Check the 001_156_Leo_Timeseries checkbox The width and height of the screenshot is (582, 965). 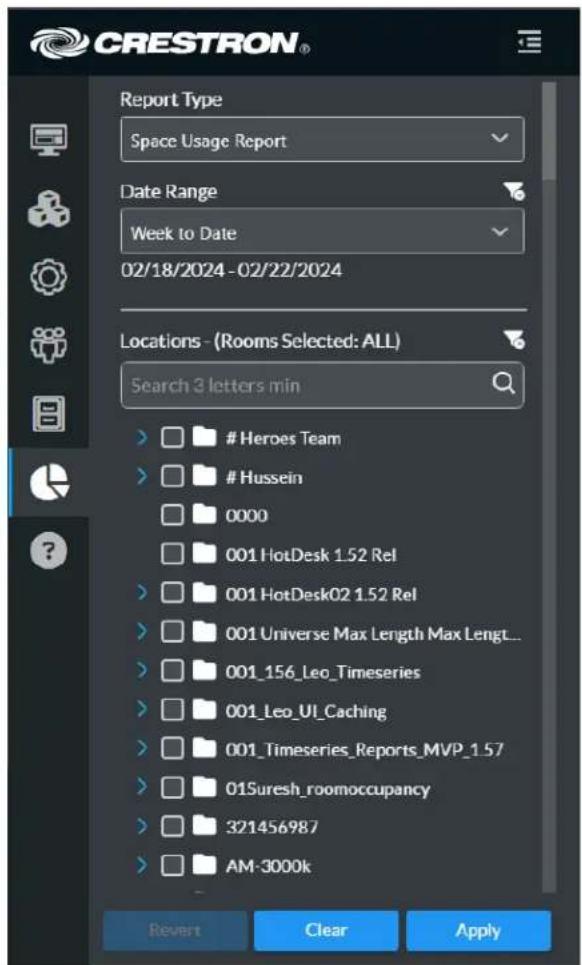point(172,671)
